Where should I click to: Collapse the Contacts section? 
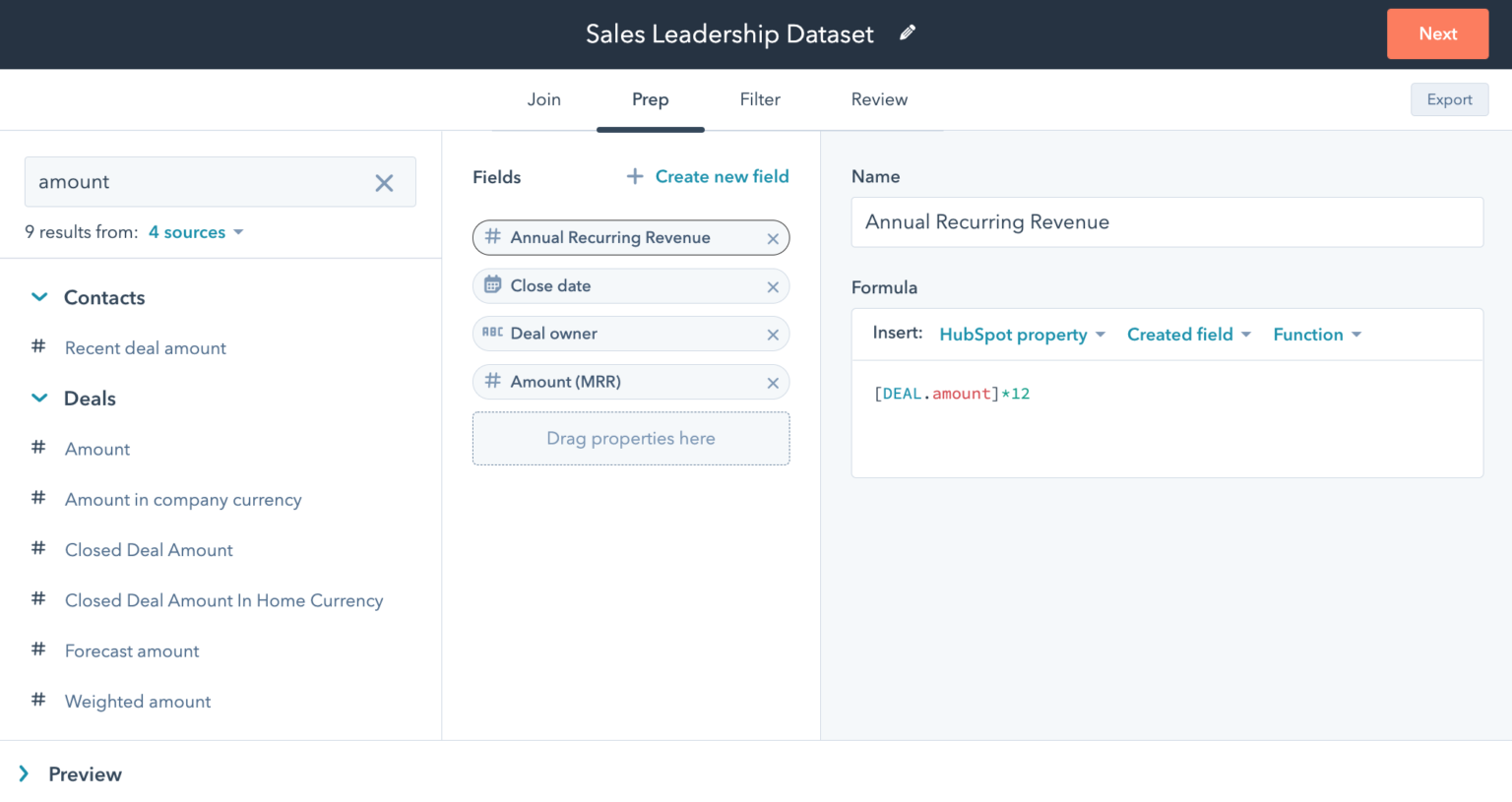click(x=39, y=297)
